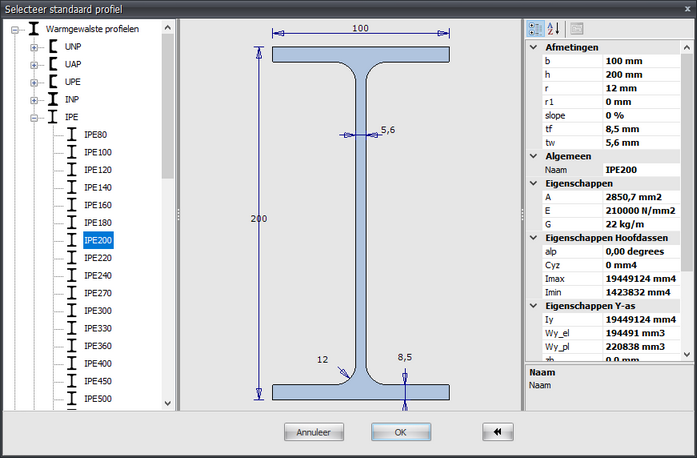The height and width of the screenshot is (458, 697).
Task: Expand the UAP profile group
Action: [34, 65]
